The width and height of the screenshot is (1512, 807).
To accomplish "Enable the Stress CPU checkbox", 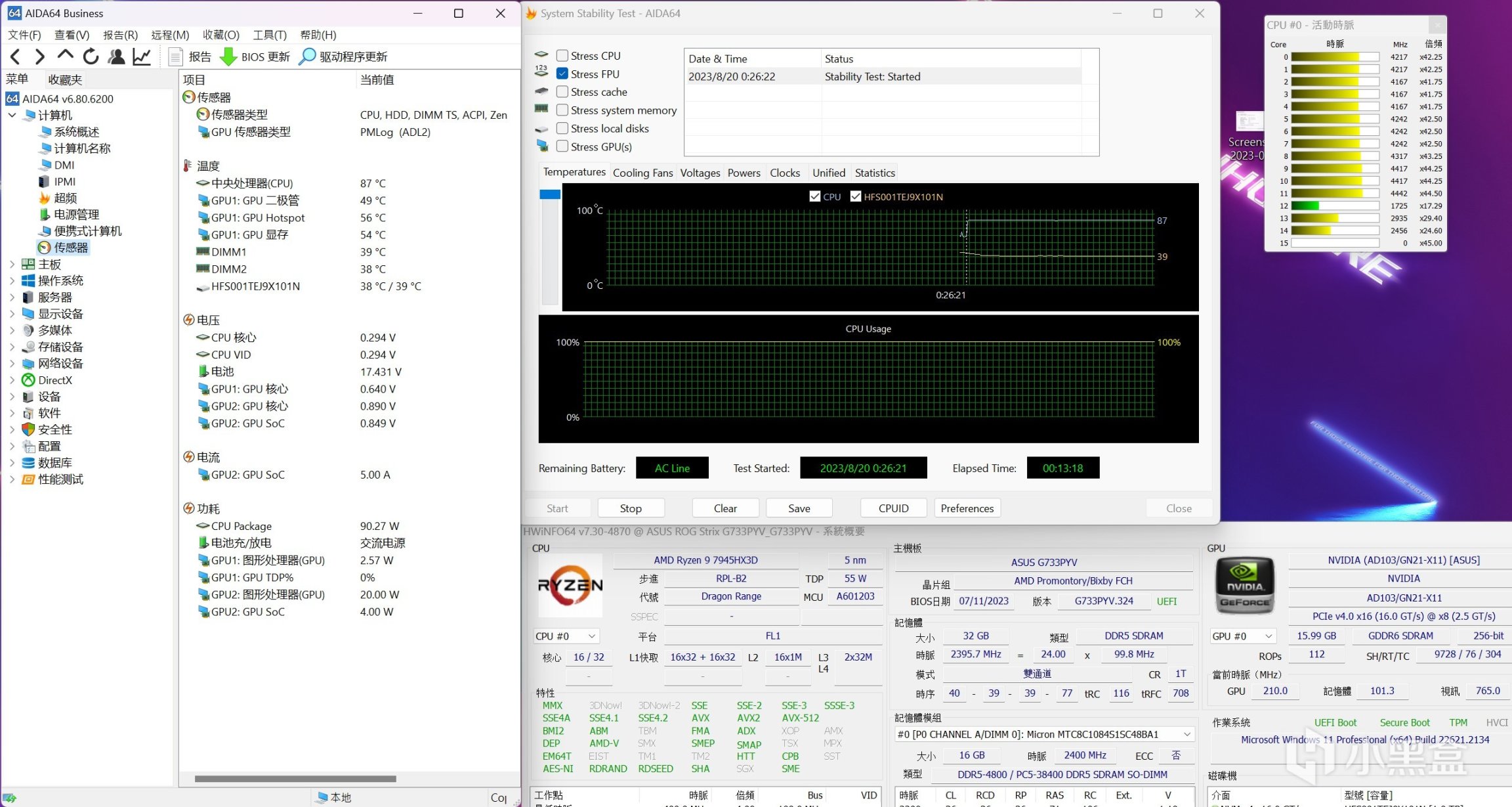I will click(562, 56).
